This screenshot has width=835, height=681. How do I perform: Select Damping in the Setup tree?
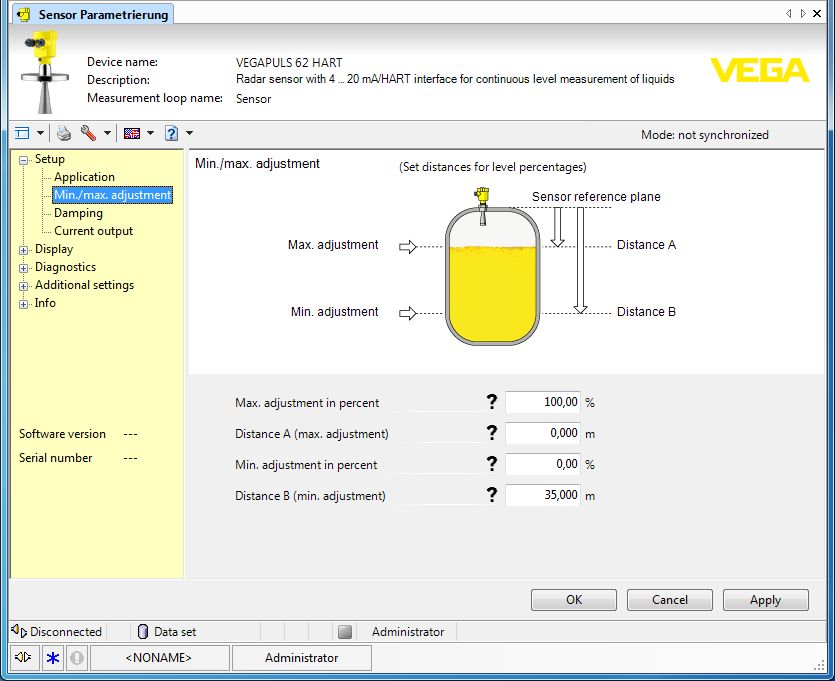78,213
